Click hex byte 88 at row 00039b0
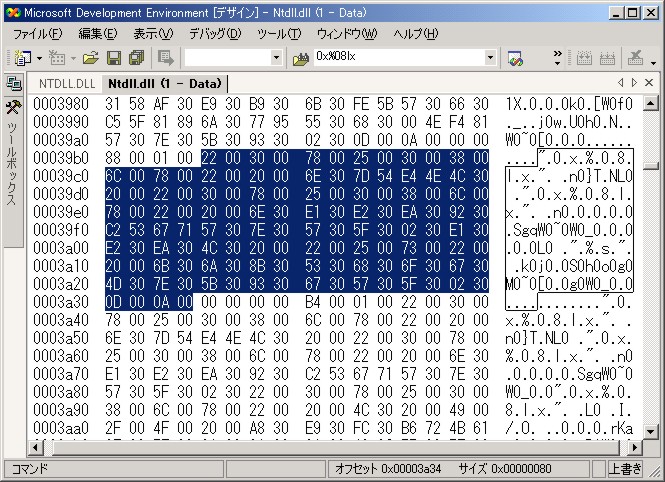Image resolution: width=665 pixels, height=482 pixels. coord(113,158)
